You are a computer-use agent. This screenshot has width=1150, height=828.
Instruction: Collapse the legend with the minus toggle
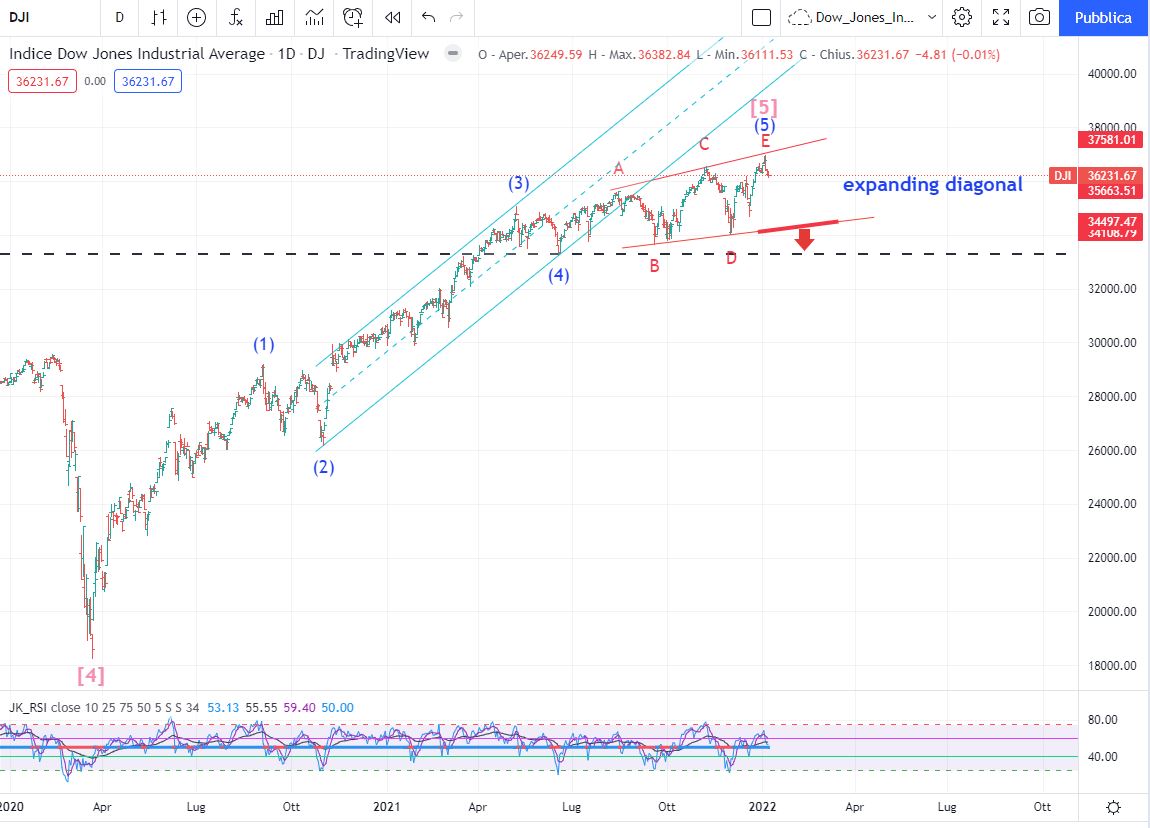tap(453, 53)
